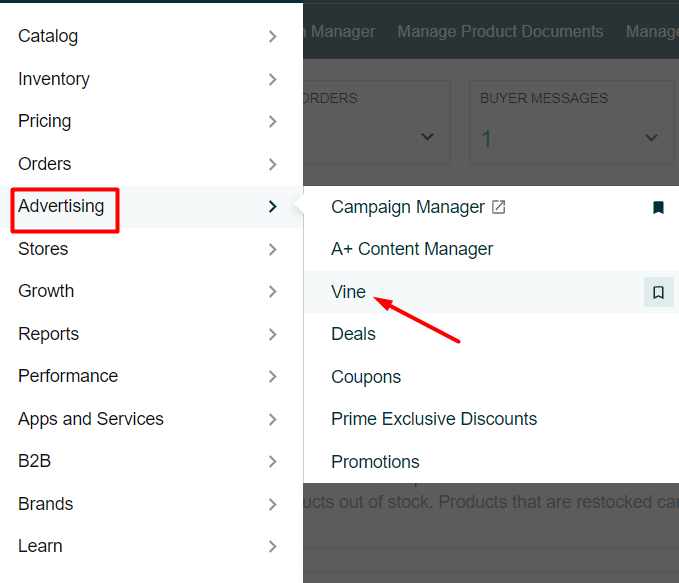Click the external link icon by Campaign Manager
The height and width of the screenshot is (583, 679).
(x=498, y=207)
